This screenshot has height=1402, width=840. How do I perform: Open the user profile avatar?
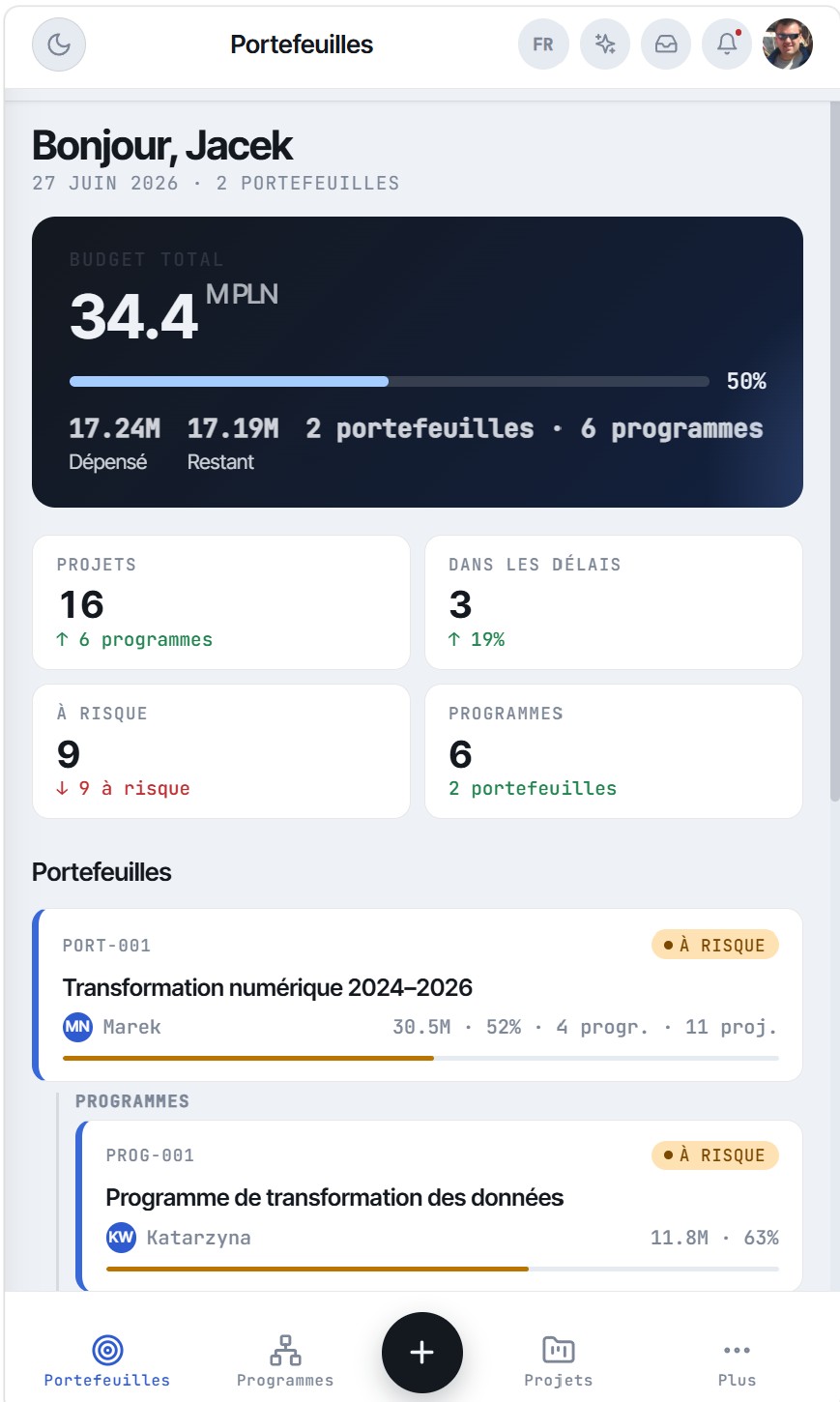[788, 44]
